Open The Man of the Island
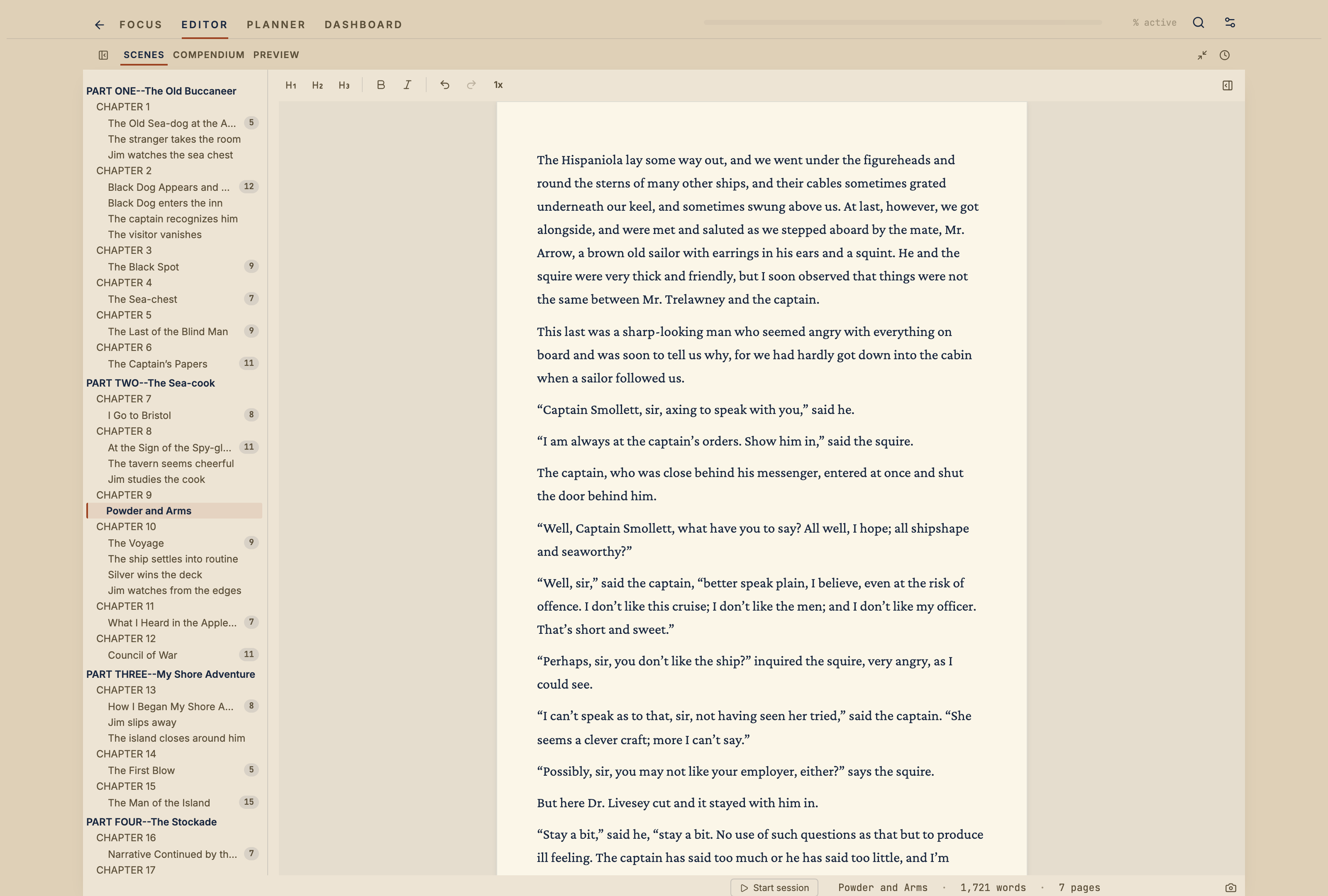 point(159,803)
